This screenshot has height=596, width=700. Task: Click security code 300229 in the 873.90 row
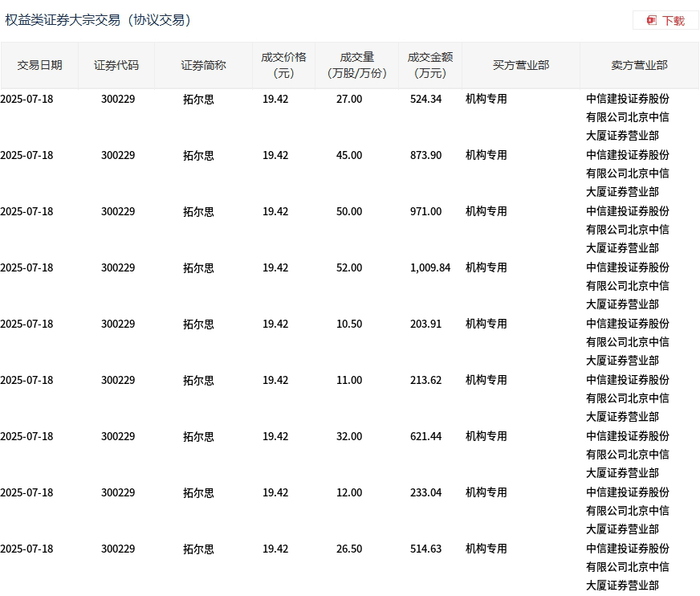coord(118,155)
